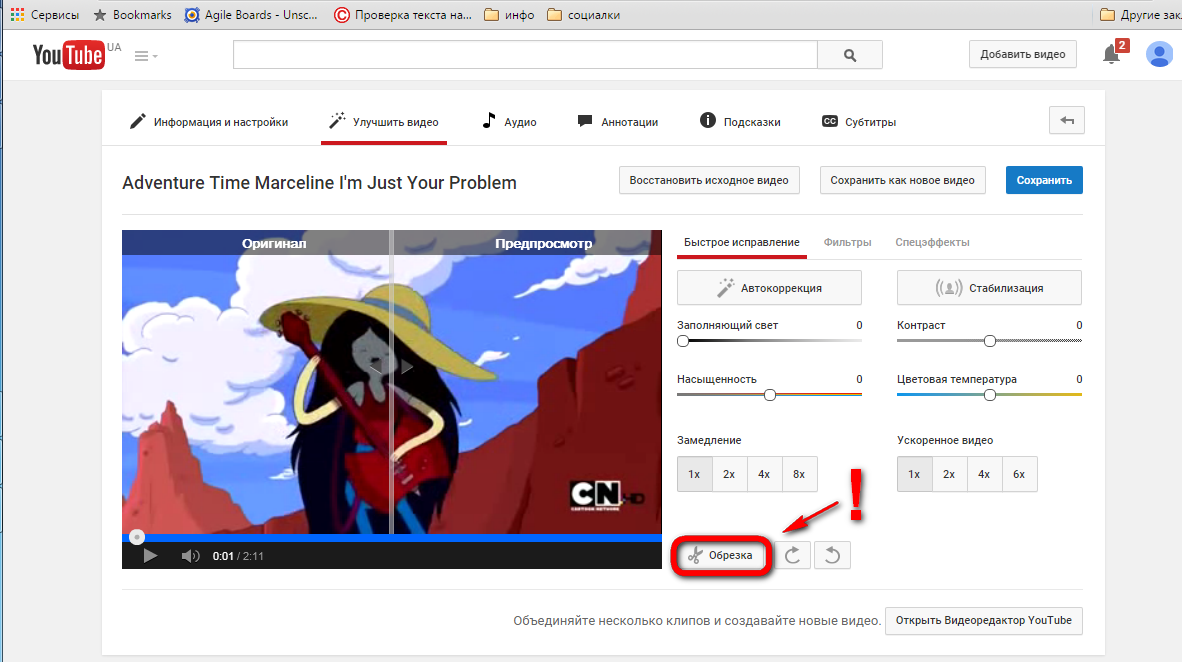1182x662 pixels.
Task: Select the Спецэффекты tab
Action: pos(932,242)
